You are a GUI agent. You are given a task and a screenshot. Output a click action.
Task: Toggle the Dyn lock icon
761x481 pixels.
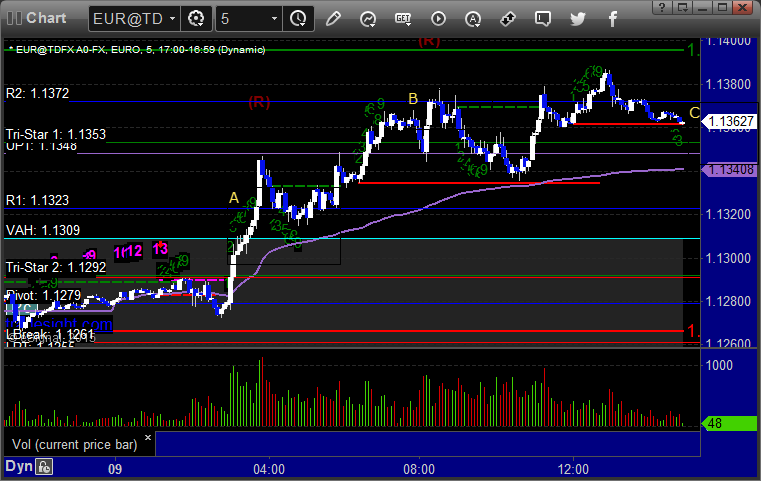[44, 467]
